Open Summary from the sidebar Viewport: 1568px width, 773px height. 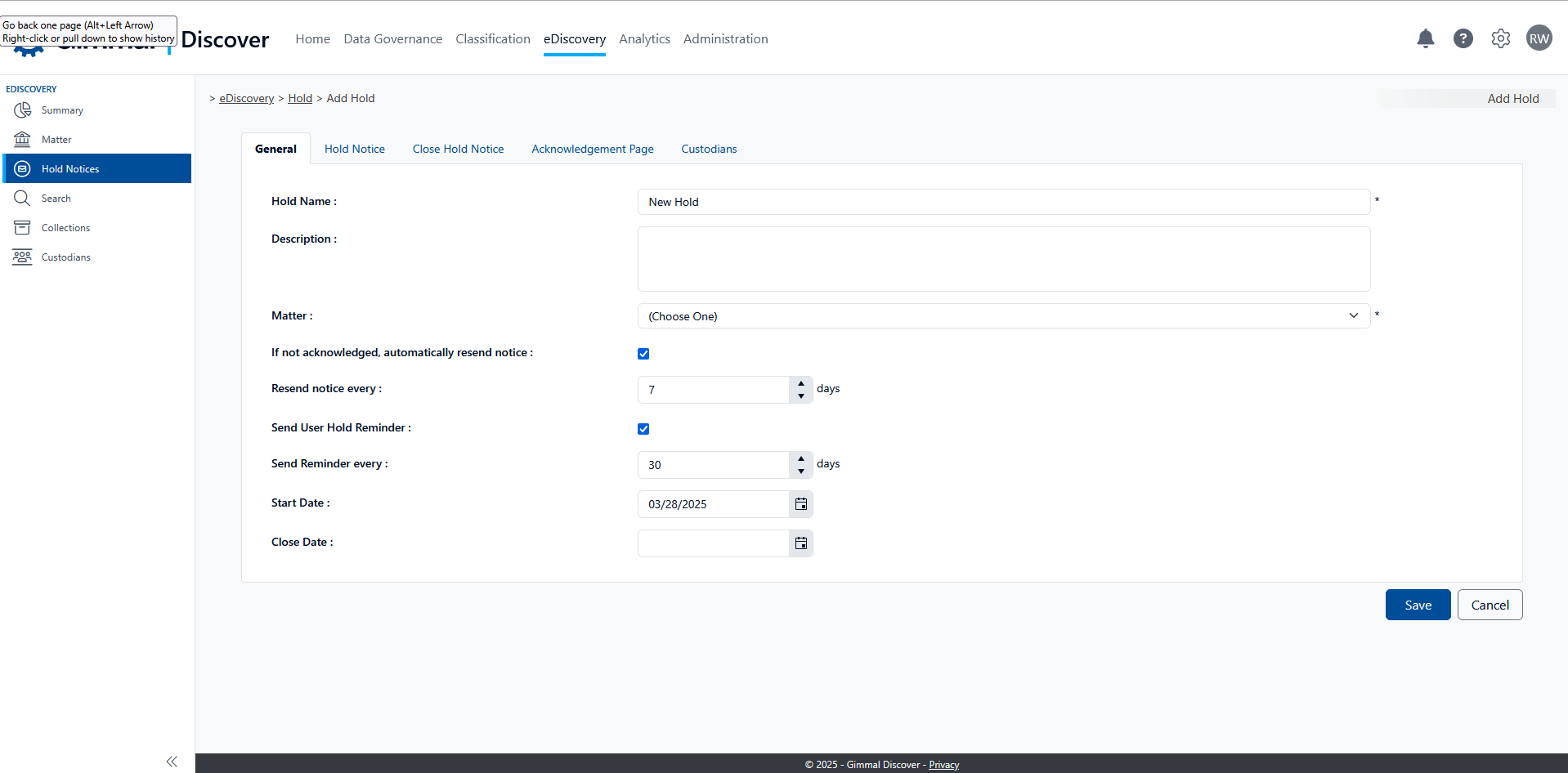(62, 110)
